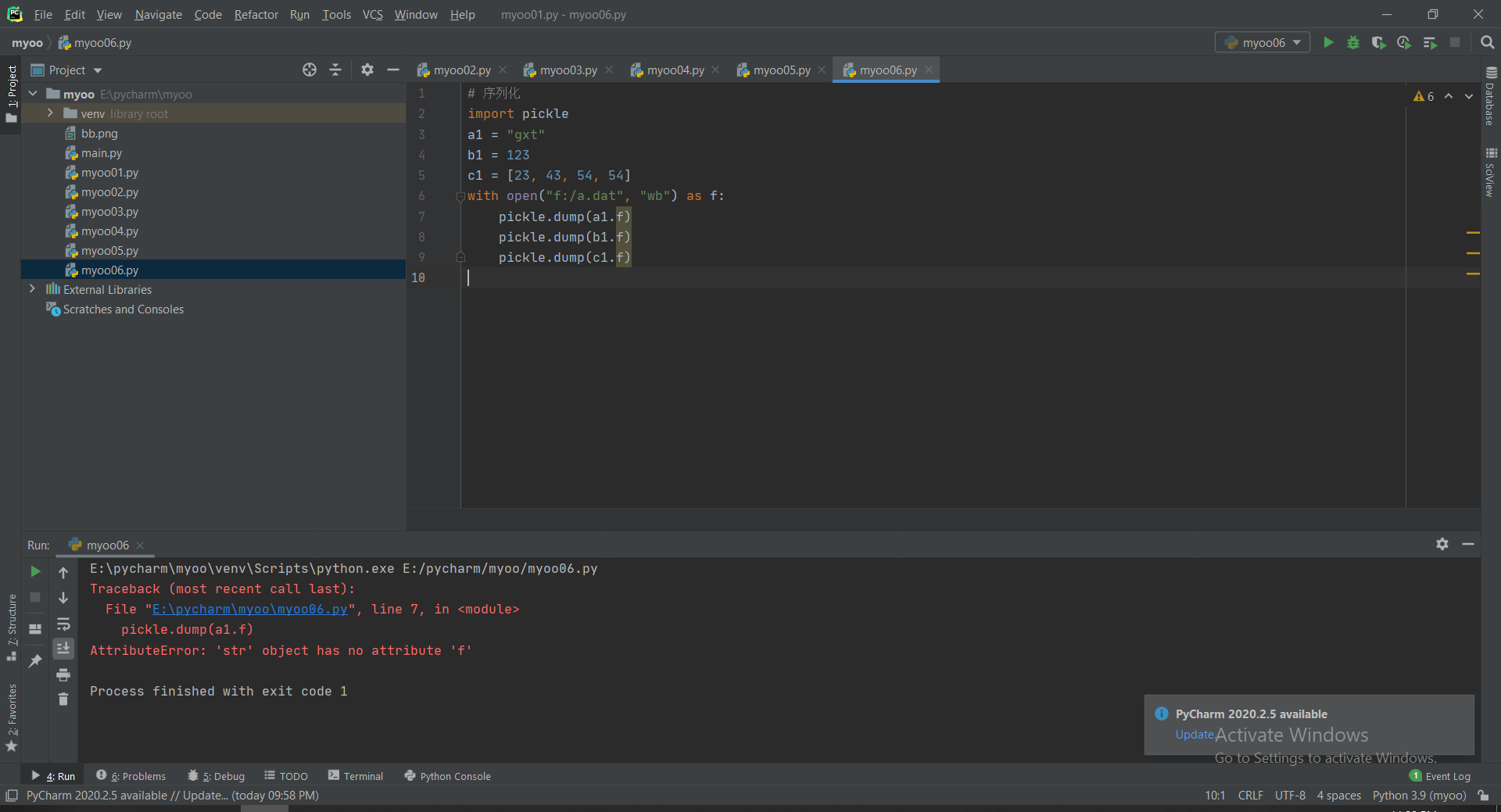Screen dimensions: 1501x812
Task: Toggle soft-wrap in Run console
Action: (x=63, y=624)
